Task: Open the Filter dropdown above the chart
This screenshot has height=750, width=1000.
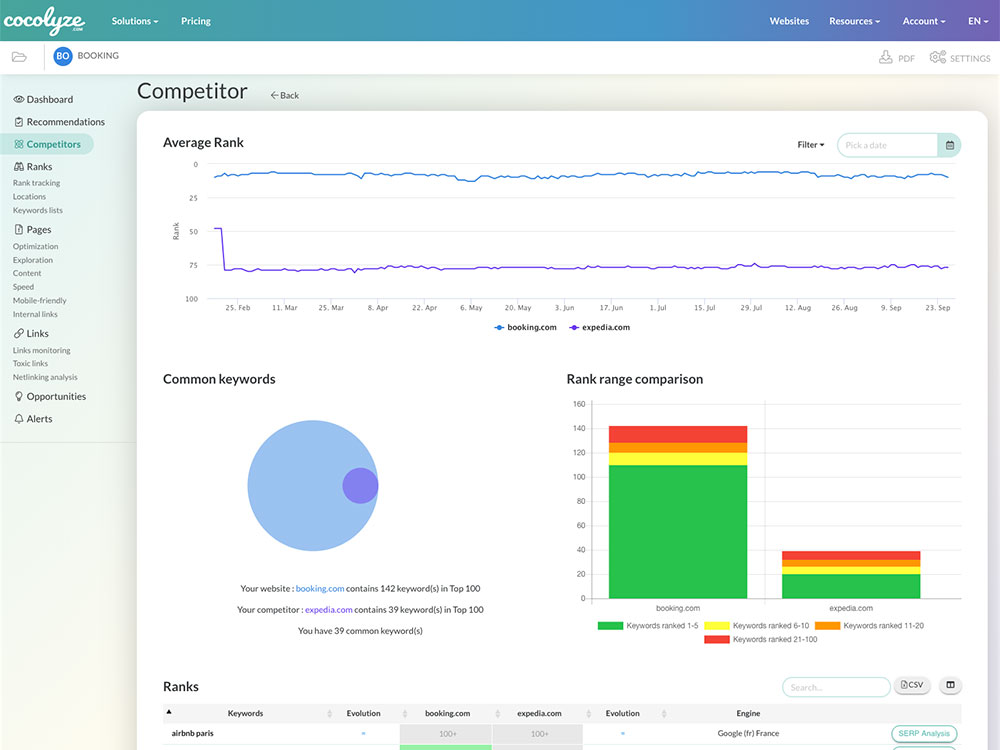Action: click(x=809, y=144)
